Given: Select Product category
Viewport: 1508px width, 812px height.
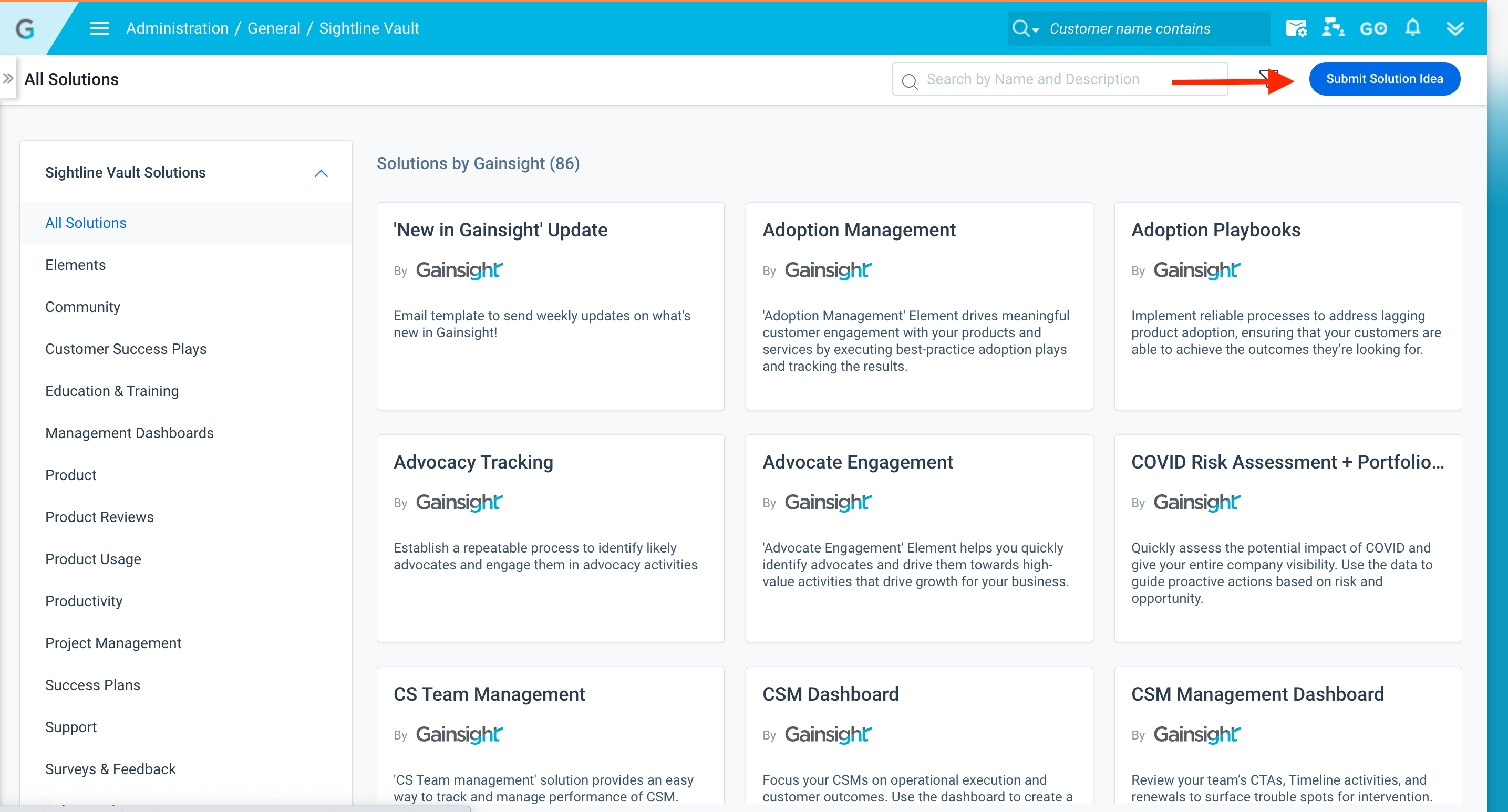Looking at the screenshot, I should (x=186, y=475).
